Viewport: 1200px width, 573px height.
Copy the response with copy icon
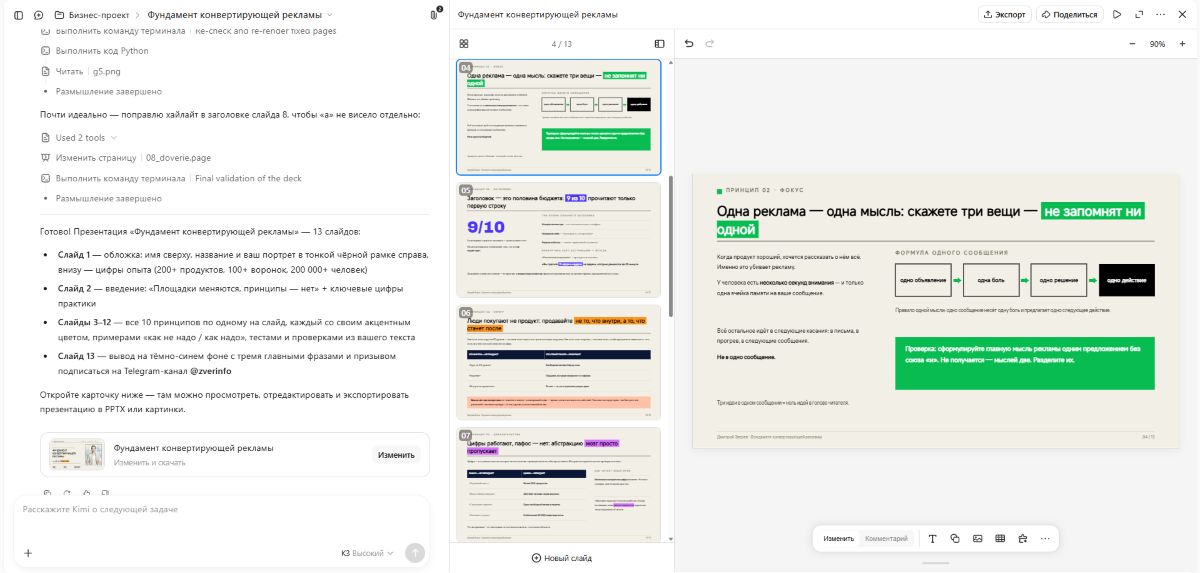(47, 492)
